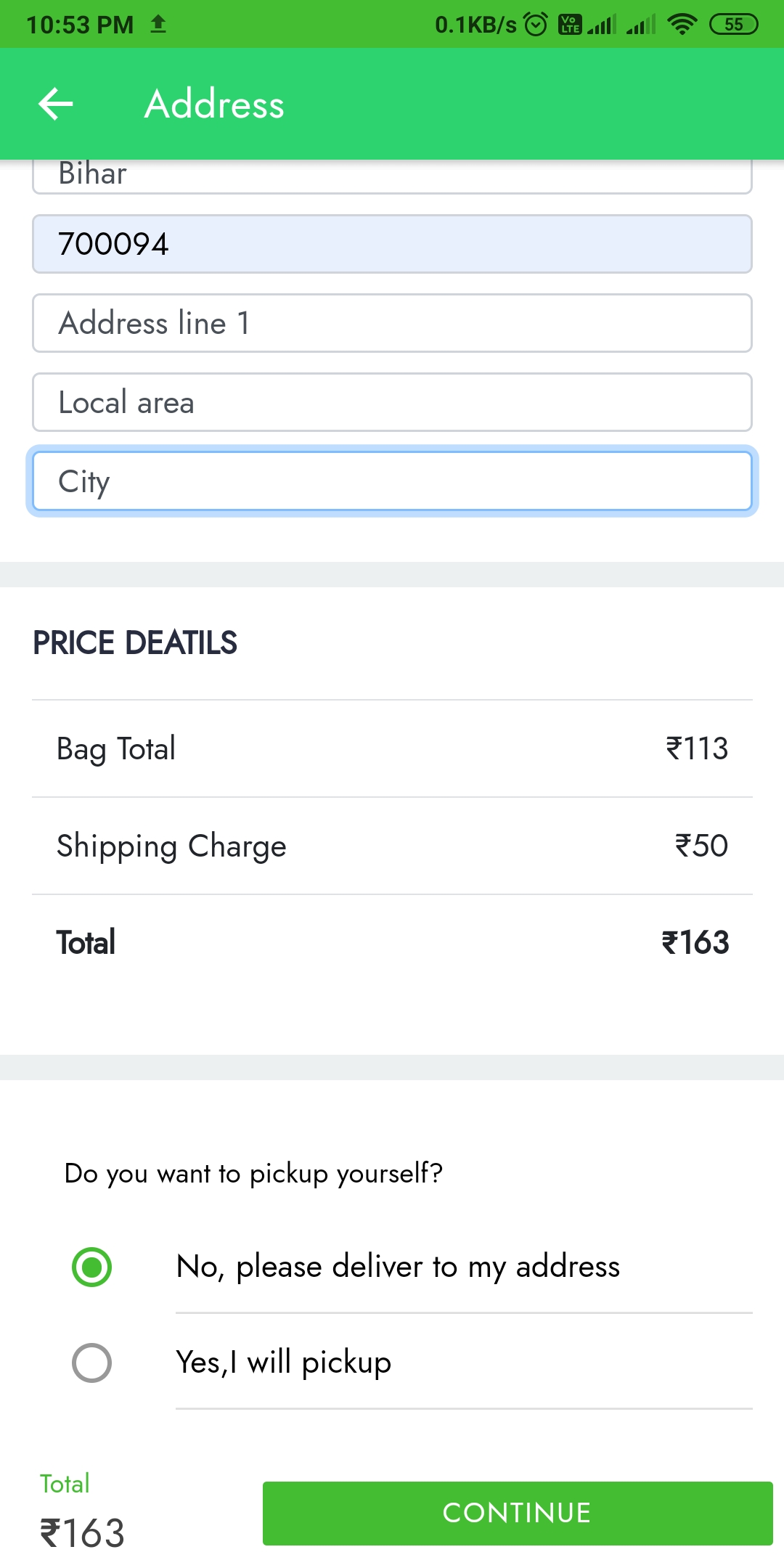Tap the alarm clock status icon

click(536, 25)
